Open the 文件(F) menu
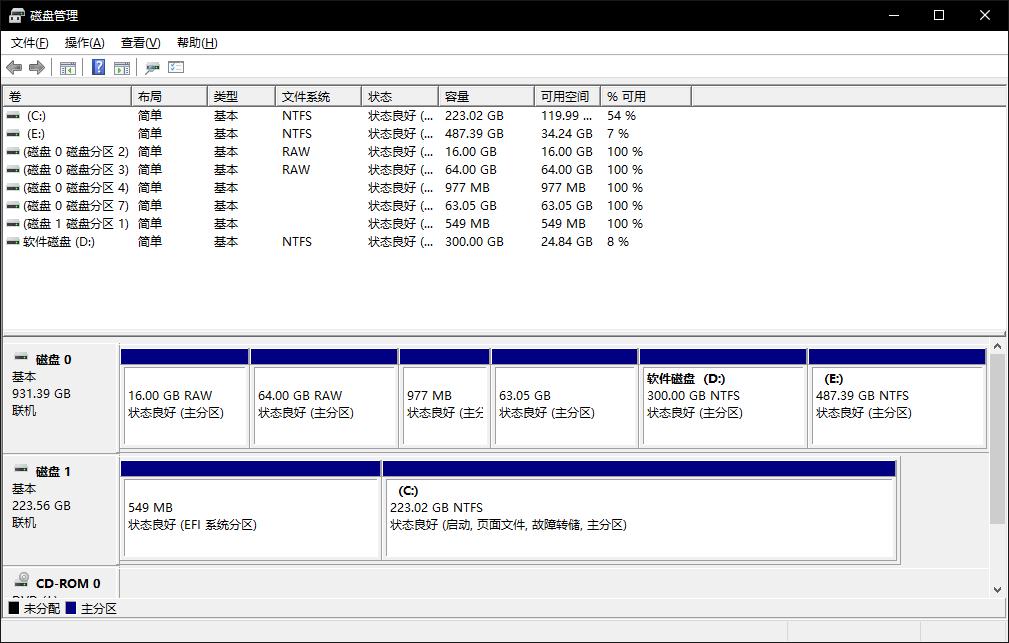This screenshot has height=643, width=1009. pos(29,43)
